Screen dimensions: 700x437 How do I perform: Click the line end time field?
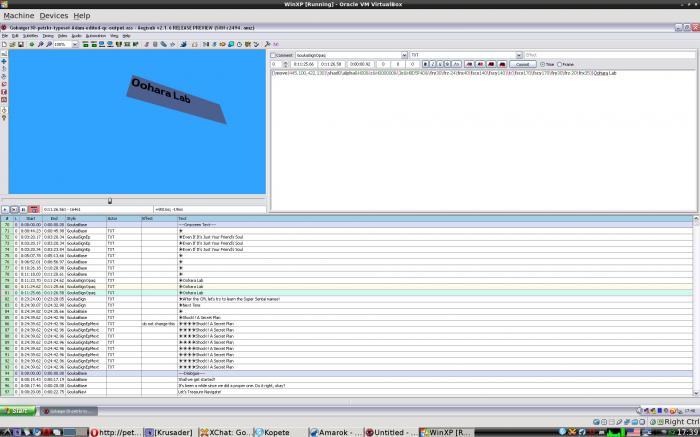point(333,64)
